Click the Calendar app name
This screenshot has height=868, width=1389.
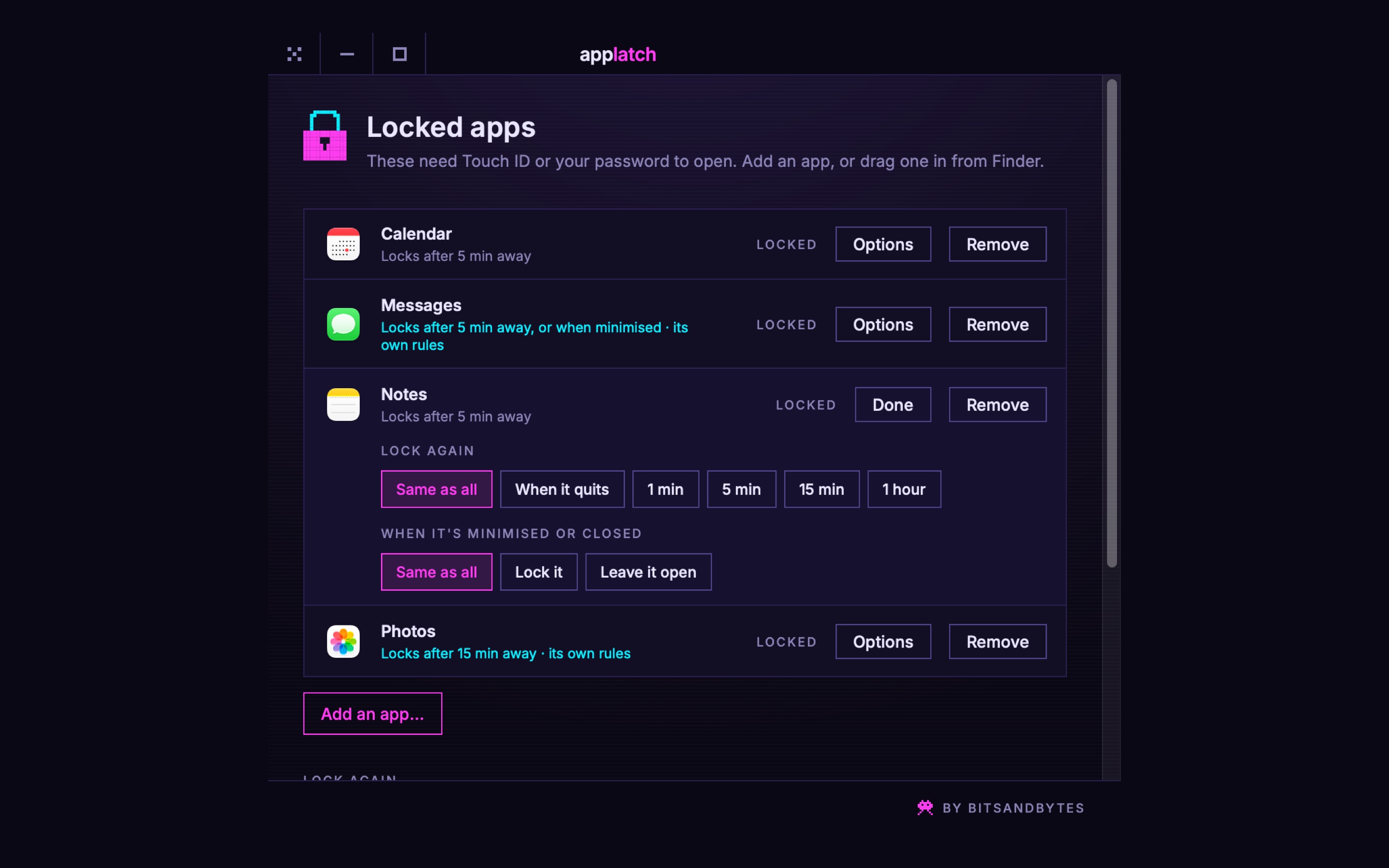(x=416, y=234)
